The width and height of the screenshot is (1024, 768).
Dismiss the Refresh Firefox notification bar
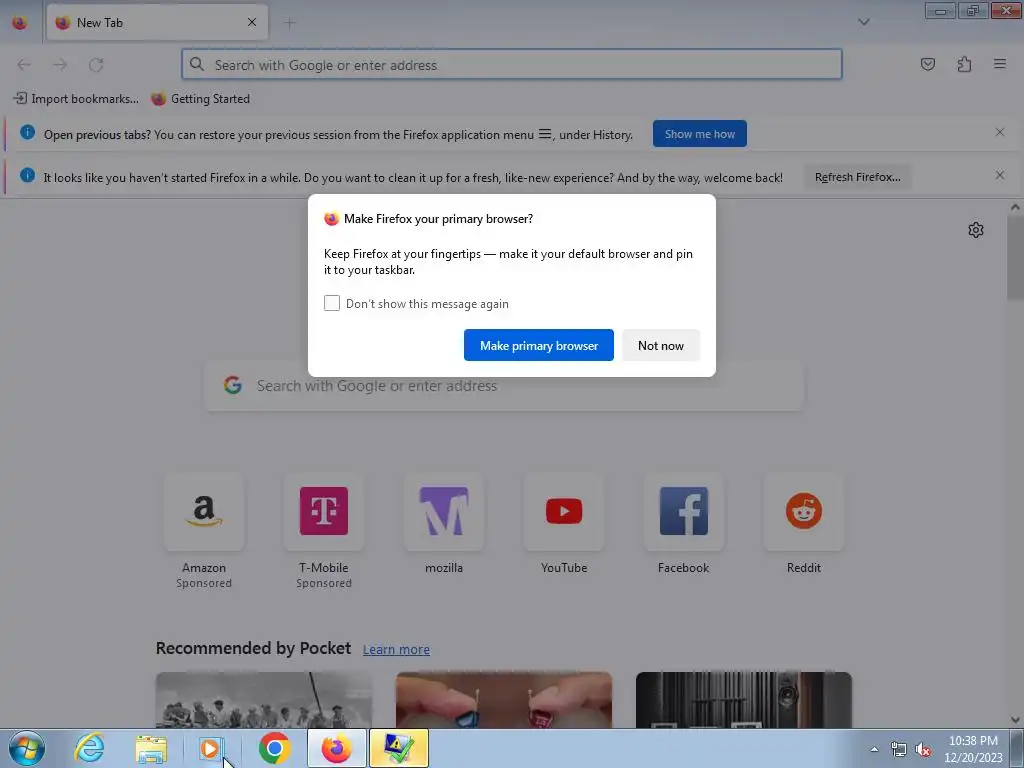tap(1000, 176)
